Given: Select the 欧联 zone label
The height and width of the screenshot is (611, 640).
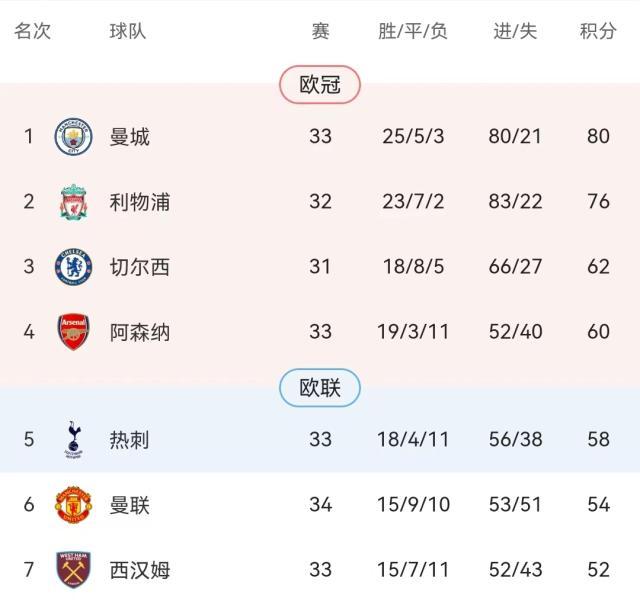Looking at the screenshot, I should pyautogui.click(x=320, y=388).
